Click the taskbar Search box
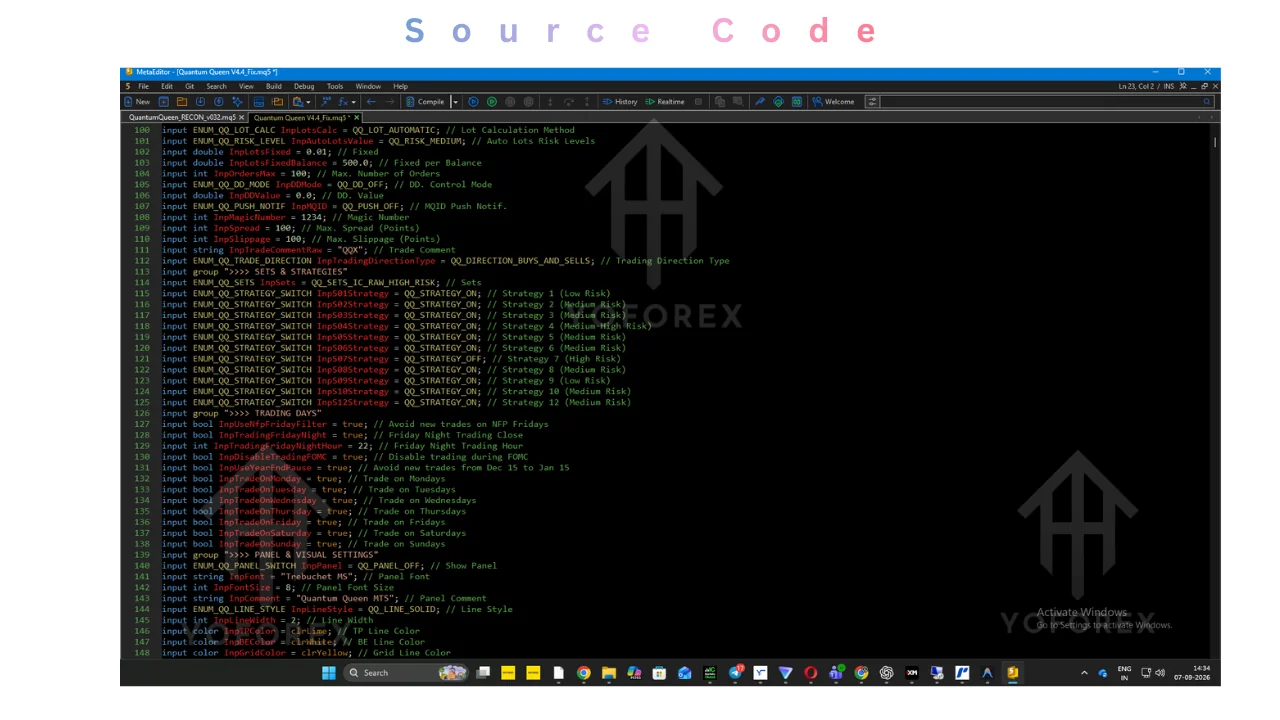The image size is (1280, 720). (x=408, y=673)
